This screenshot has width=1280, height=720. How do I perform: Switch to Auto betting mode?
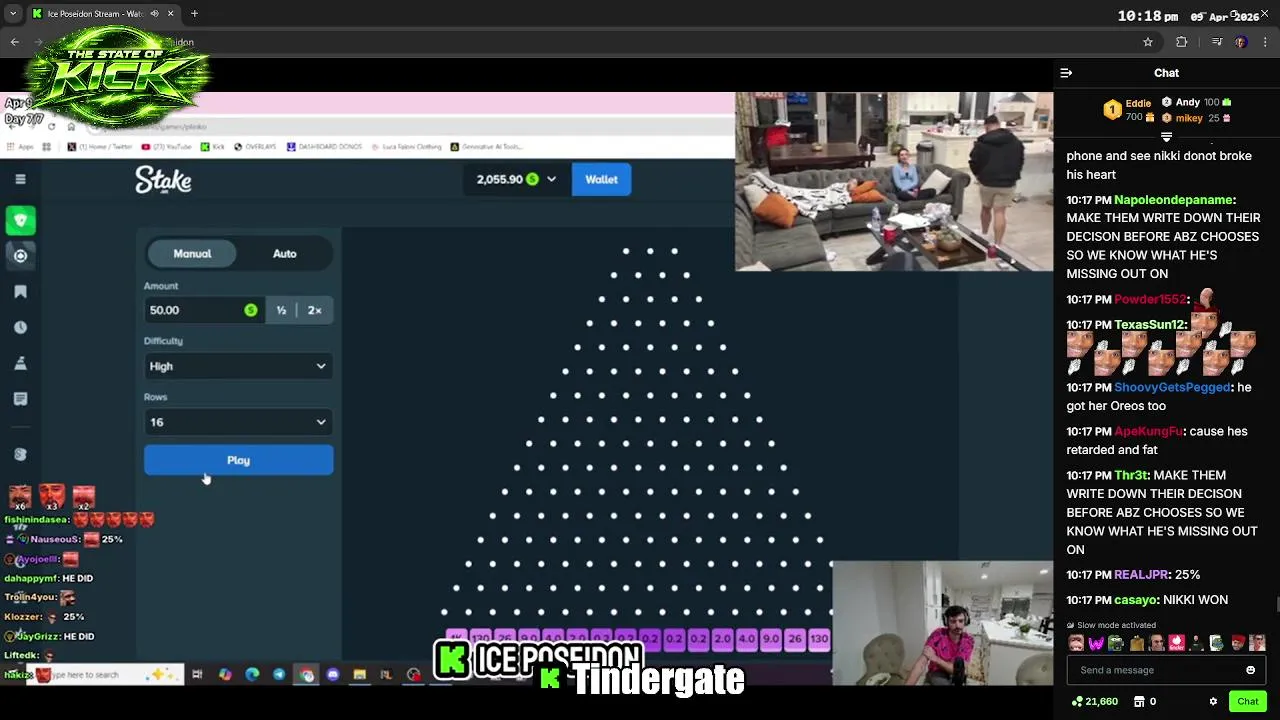point(285,254)
